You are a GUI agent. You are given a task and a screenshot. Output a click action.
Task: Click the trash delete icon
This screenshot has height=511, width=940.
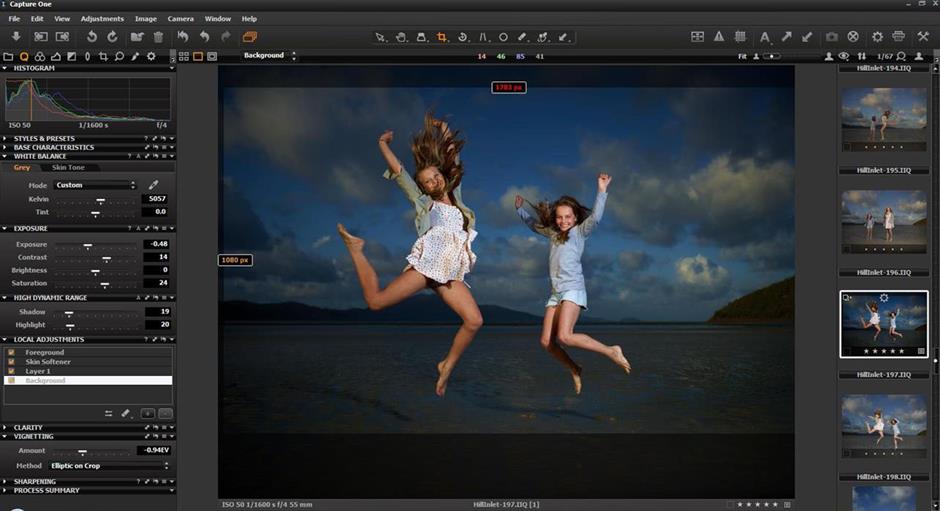click(x=158, y=37)
